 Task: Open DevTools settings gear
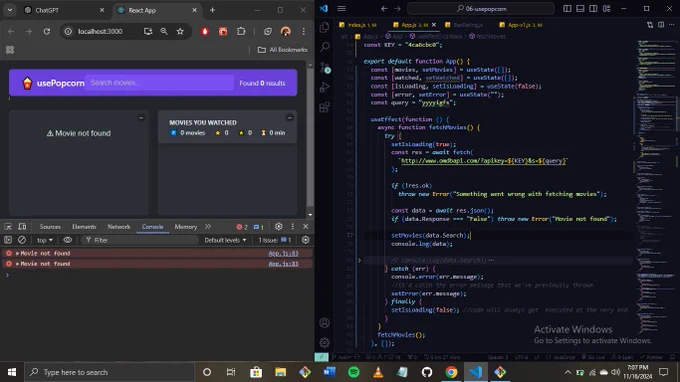tap(278, 227)
